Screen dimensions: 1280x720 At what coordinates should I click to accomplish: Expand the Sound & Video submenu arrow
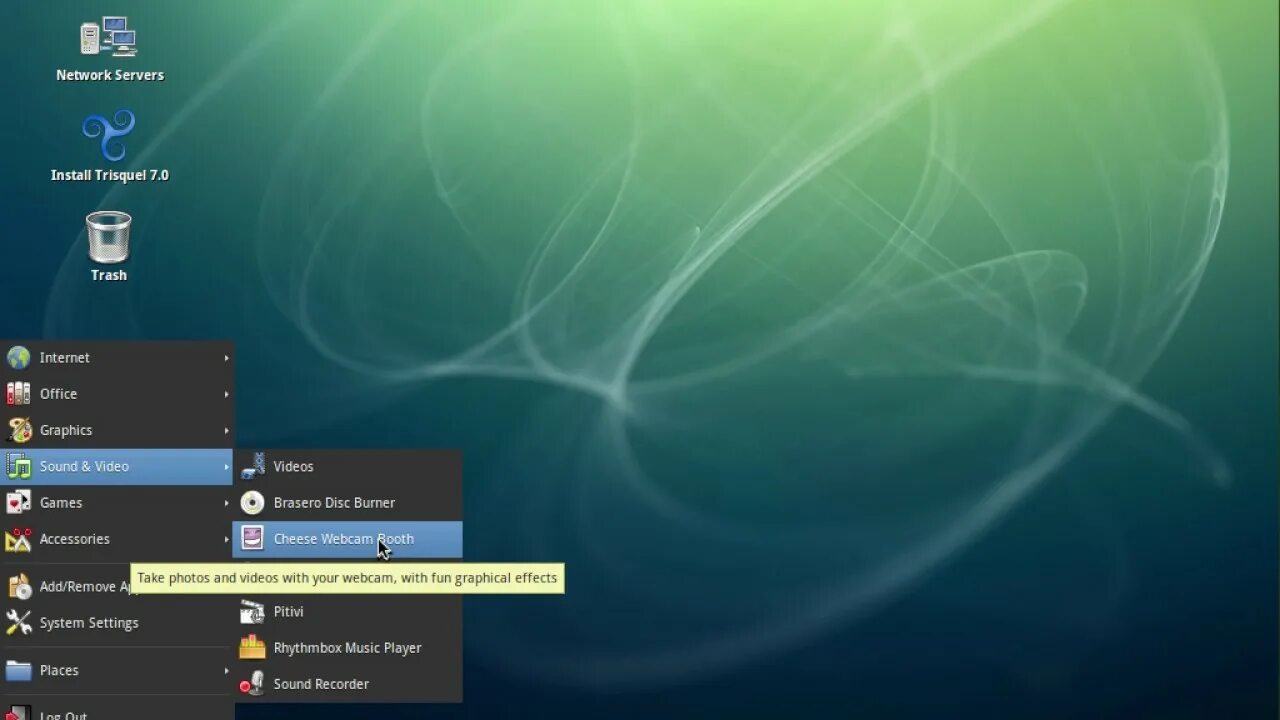point(227,466)
